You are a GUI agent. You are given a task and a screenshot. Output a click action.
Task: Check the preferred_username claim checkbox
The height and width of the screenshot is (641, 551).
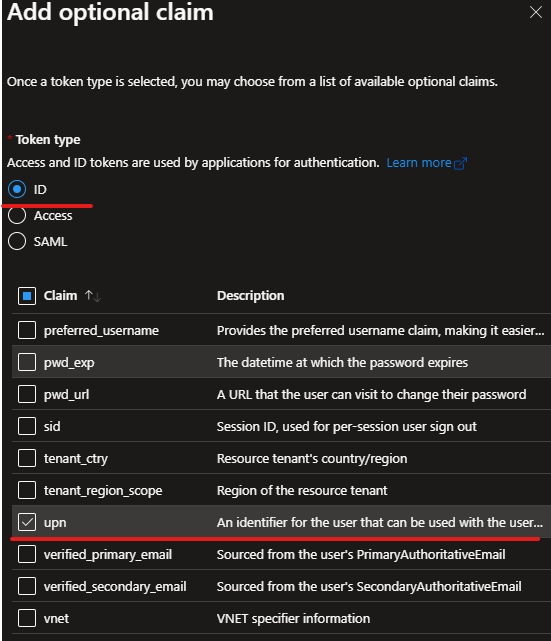click(27, 330)
